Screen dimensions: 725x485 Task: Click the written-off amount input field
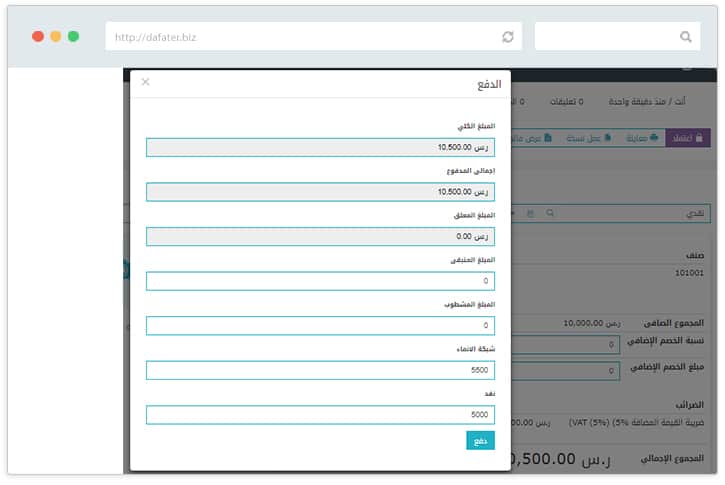pyautogui.click(x=320, y=326)
